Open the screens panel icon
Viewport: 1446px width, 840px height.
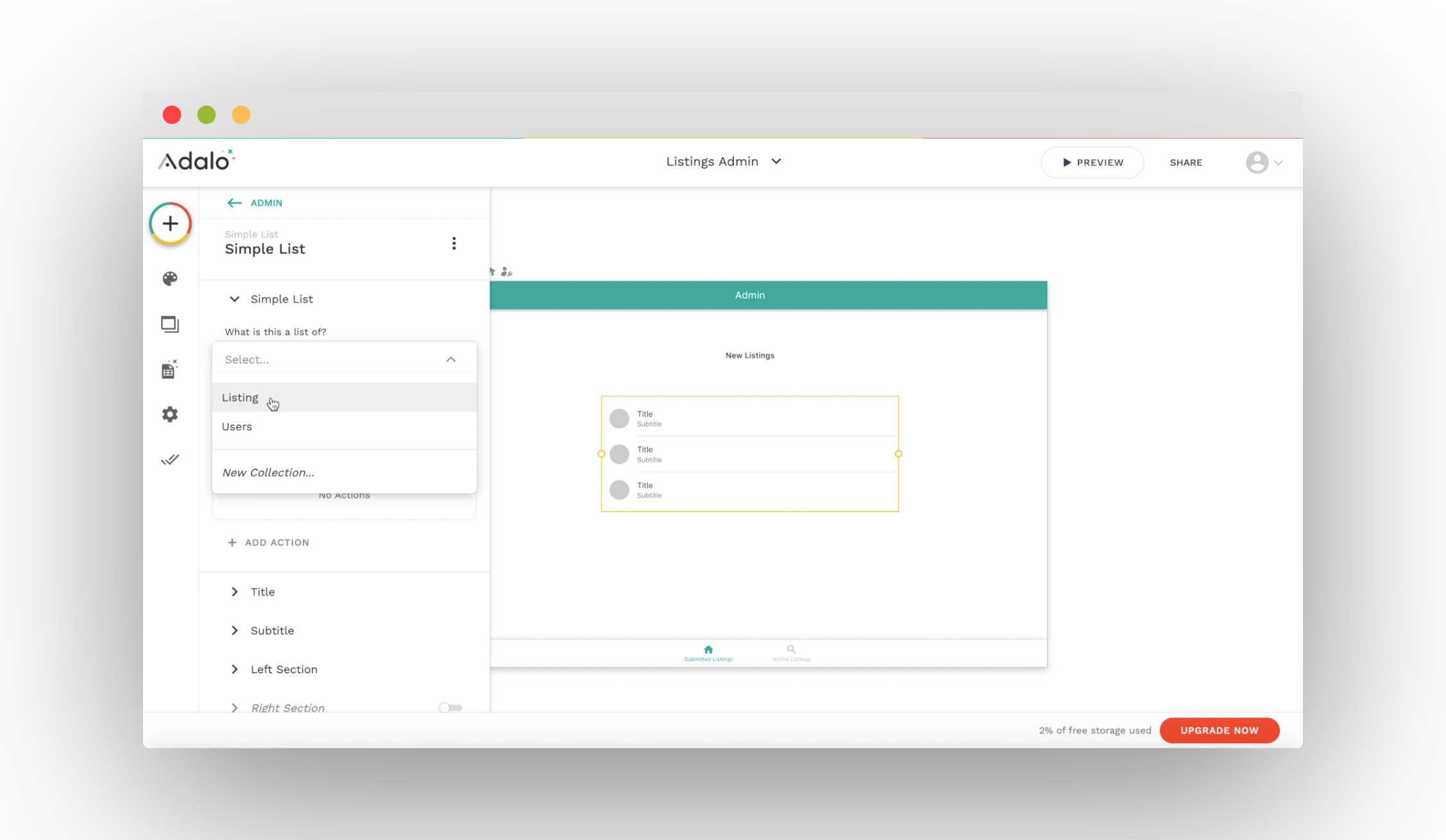(170, 324)
